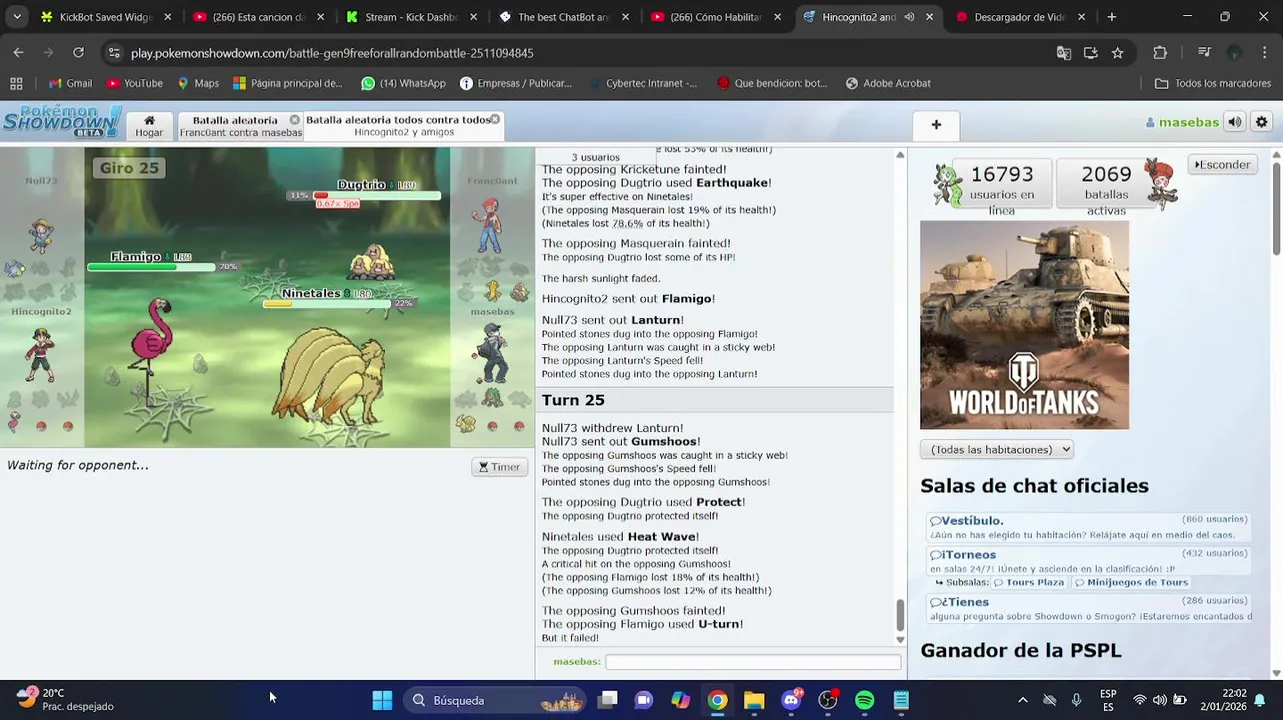Click the battle log scrollbar thumb
Screen dimensions: 1283x720
(x=900, y=615)
